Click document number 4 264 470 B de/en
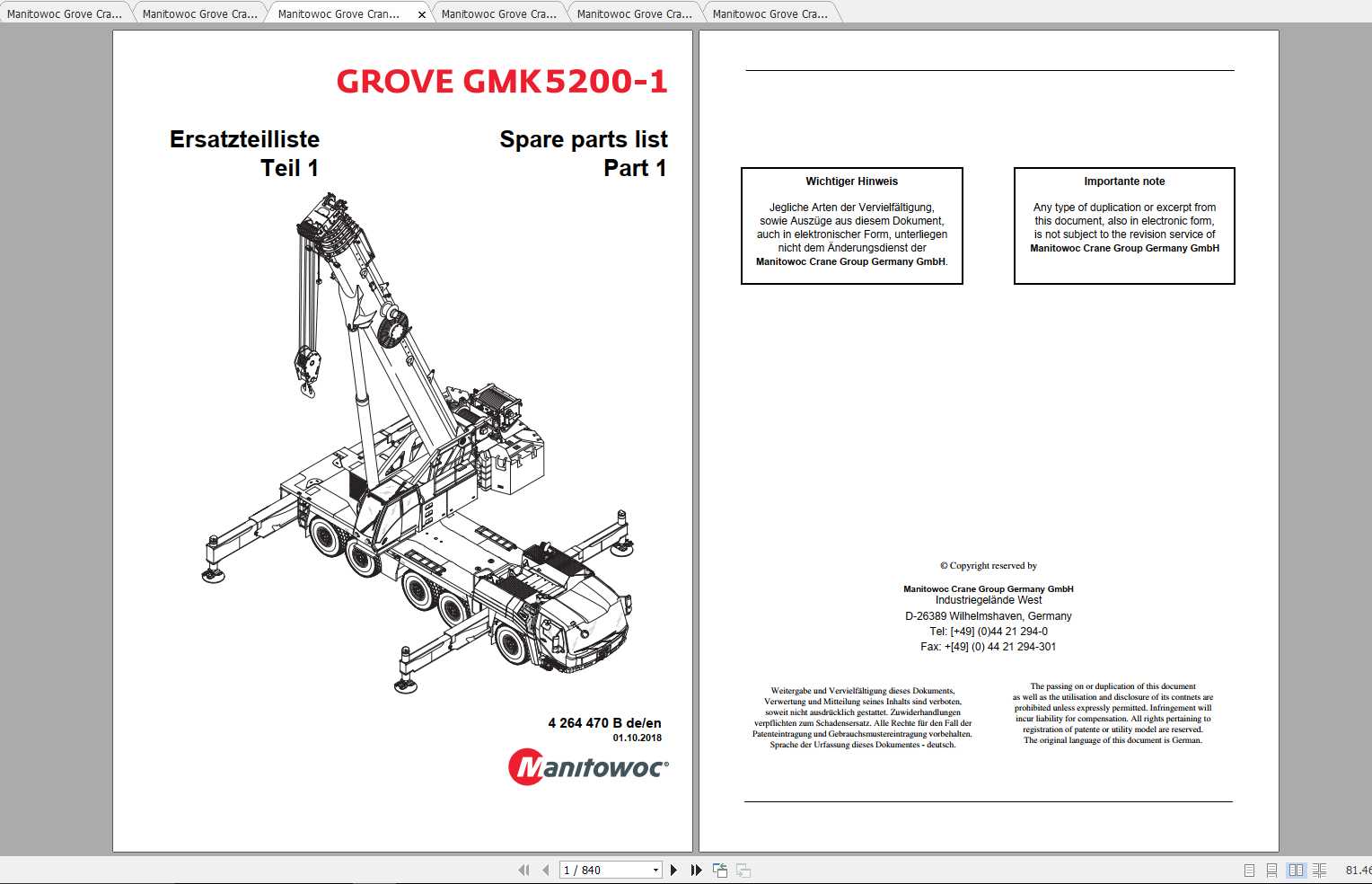Image resolution: width=1372 pixels, height=884 pixels. 604,722
